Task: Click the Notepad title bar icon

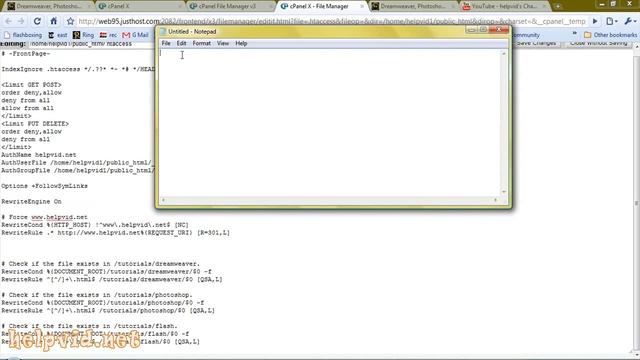Action: tap(163, 31)
